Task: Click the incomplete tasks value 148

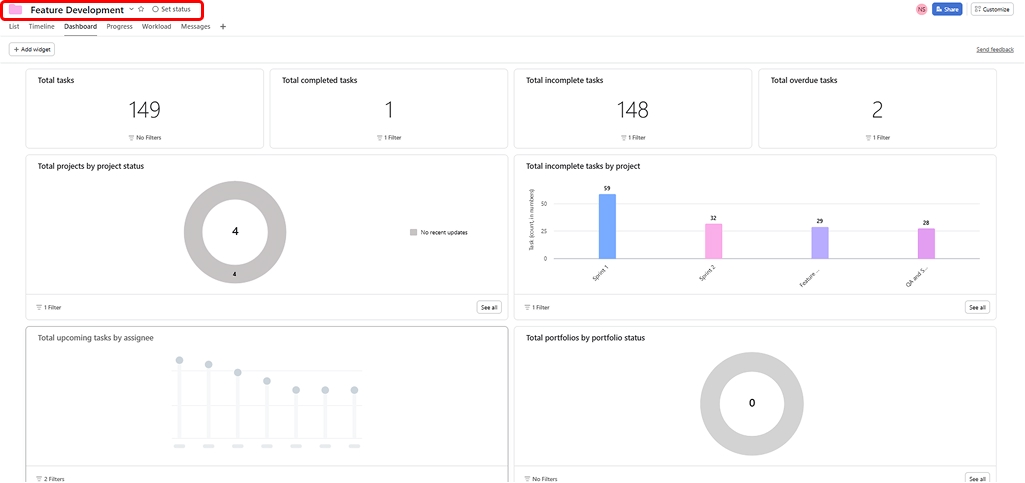Action: point(633,110)
